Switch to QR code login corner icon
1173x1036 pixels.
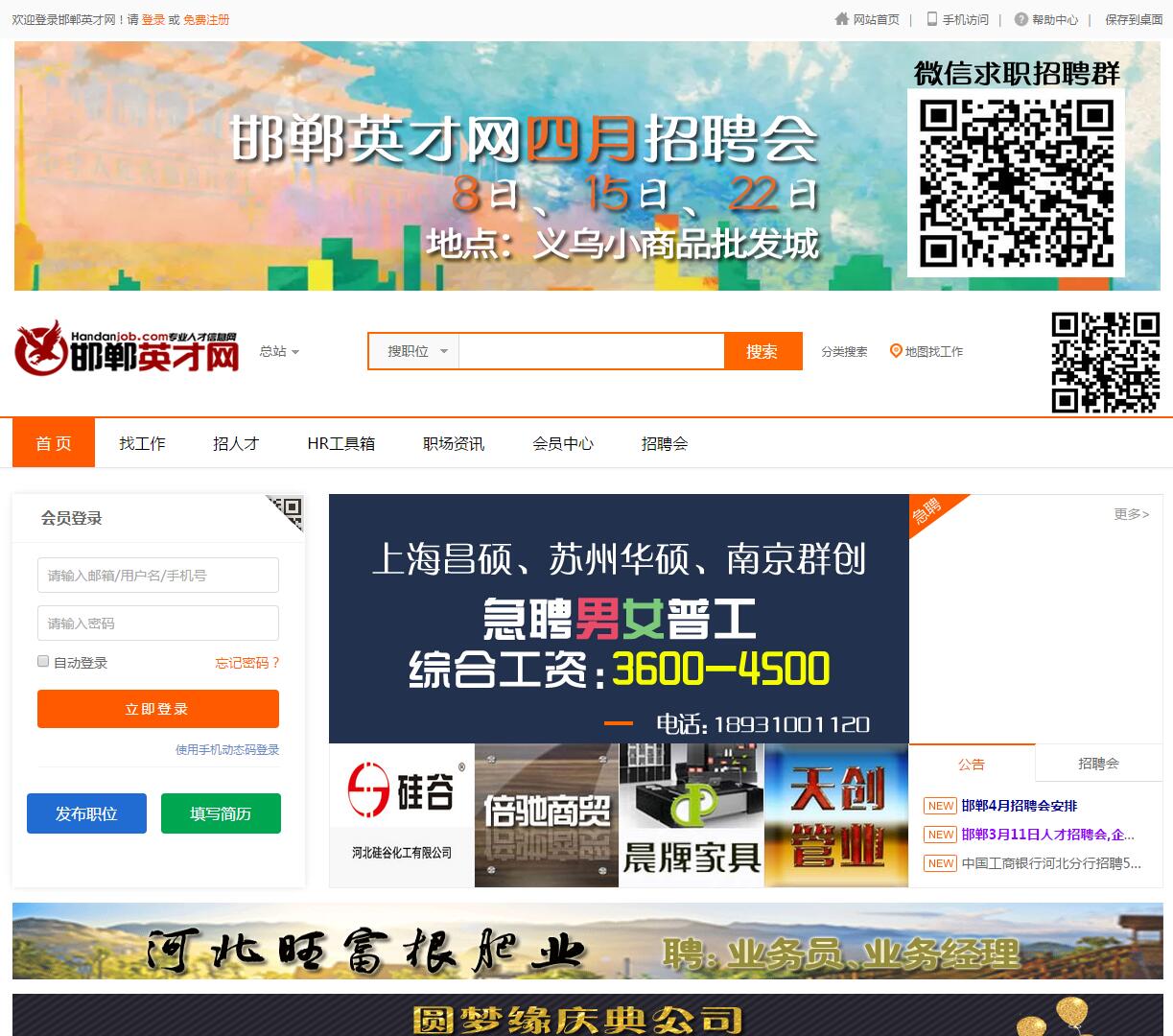click(287, 511)
